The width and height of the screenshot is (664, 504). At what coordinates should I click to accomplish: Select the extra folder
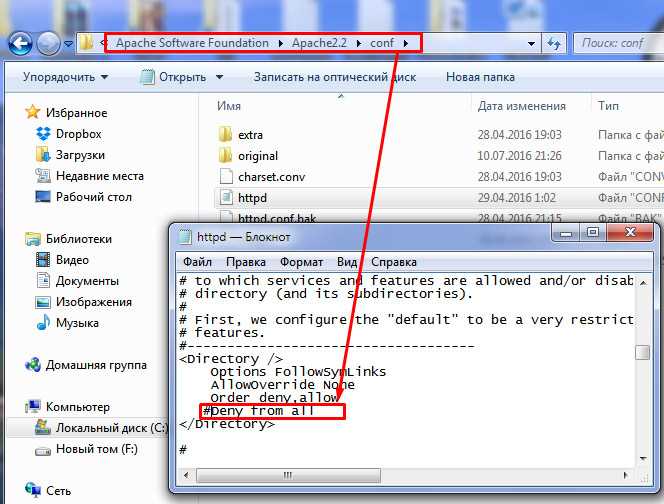coord(251,135)
